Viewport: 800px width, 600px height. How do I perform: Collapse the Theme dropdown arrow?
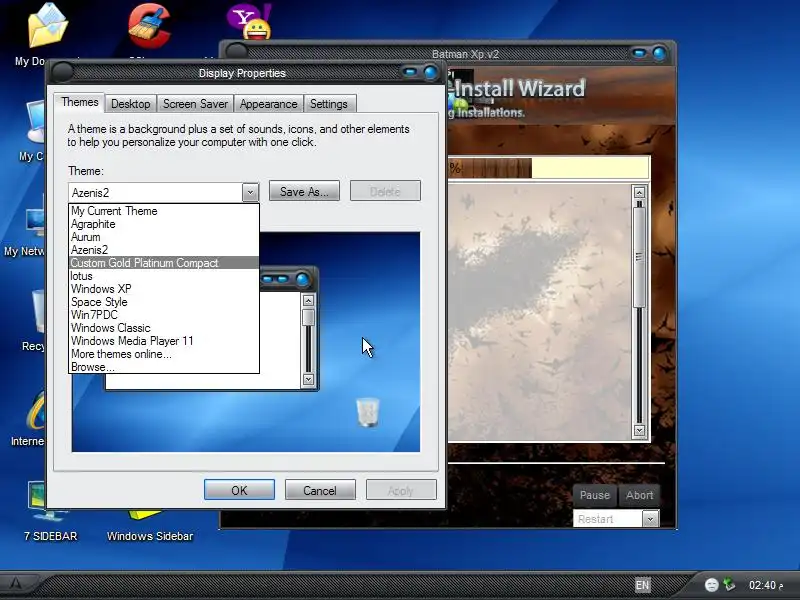[x=250, y=192]
